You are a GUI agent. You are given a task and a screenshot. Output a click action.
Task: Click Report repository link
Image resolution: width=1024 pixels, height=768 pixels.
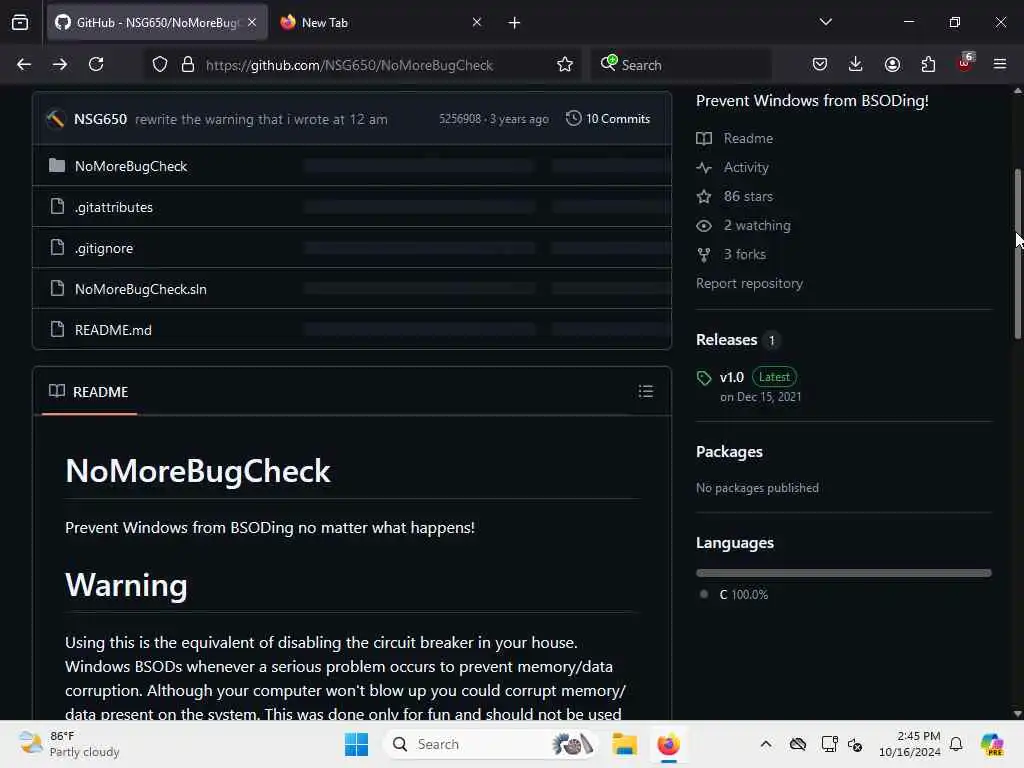(x=749, y=283)
